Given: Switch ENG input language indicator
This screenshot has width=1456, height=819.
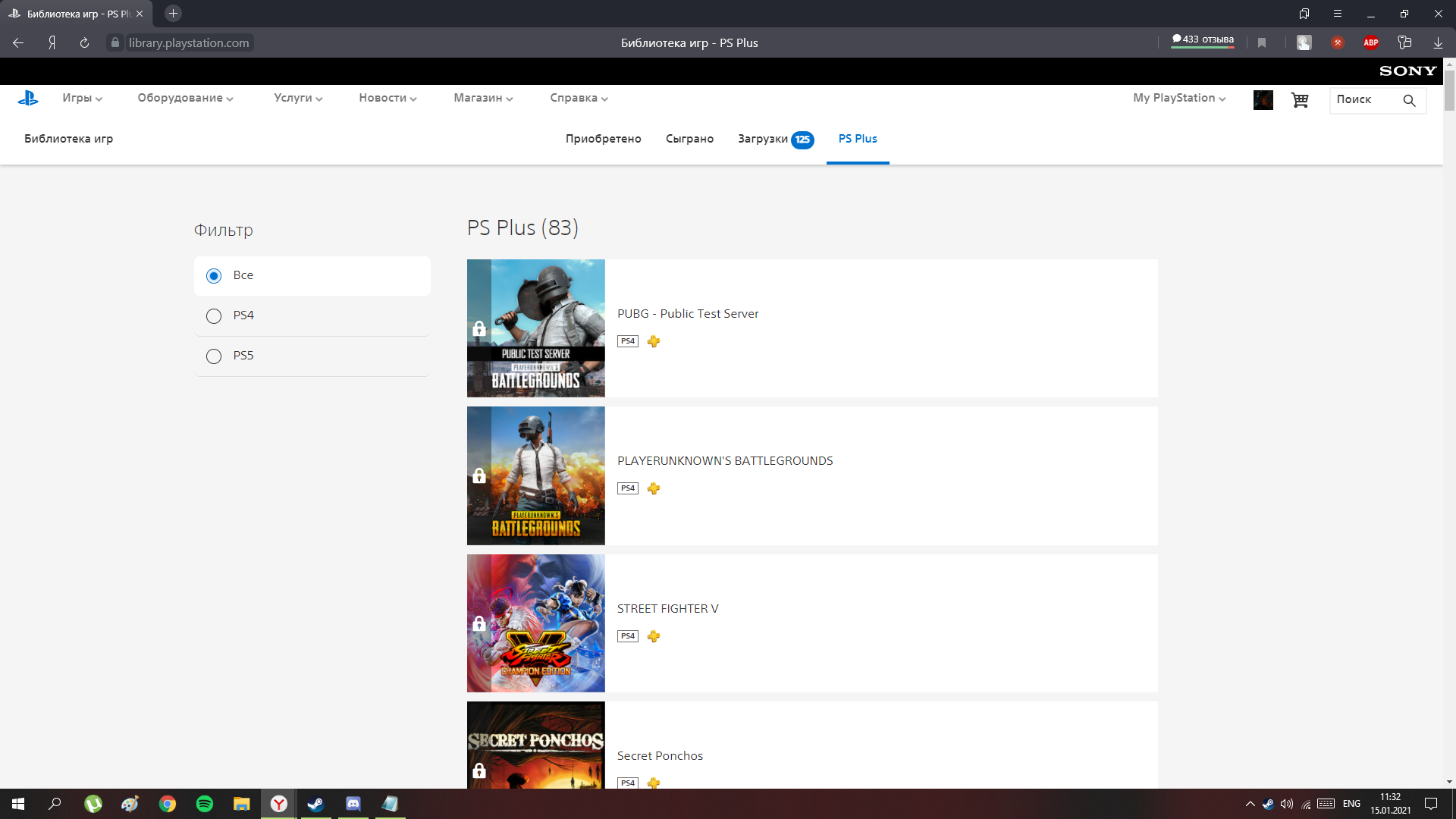Looking at the screenshot, I should pyautogui.click(x=1351, y=804).
